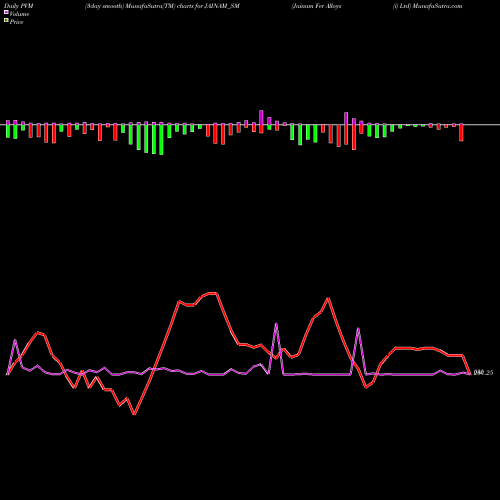Click the lowest trough of the red price line
The width and height of the screenshot is (500, 500).
134,414
